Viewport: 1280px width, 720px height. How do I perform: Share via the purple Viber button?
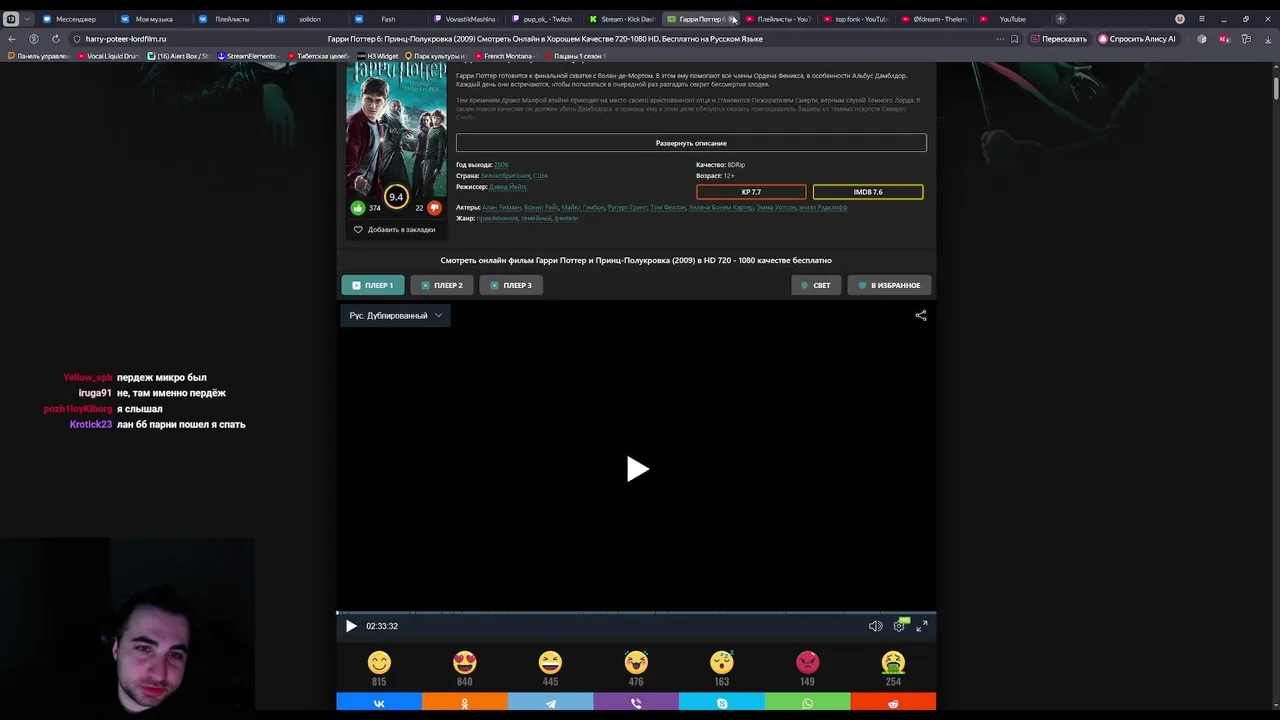pos(636,703)
